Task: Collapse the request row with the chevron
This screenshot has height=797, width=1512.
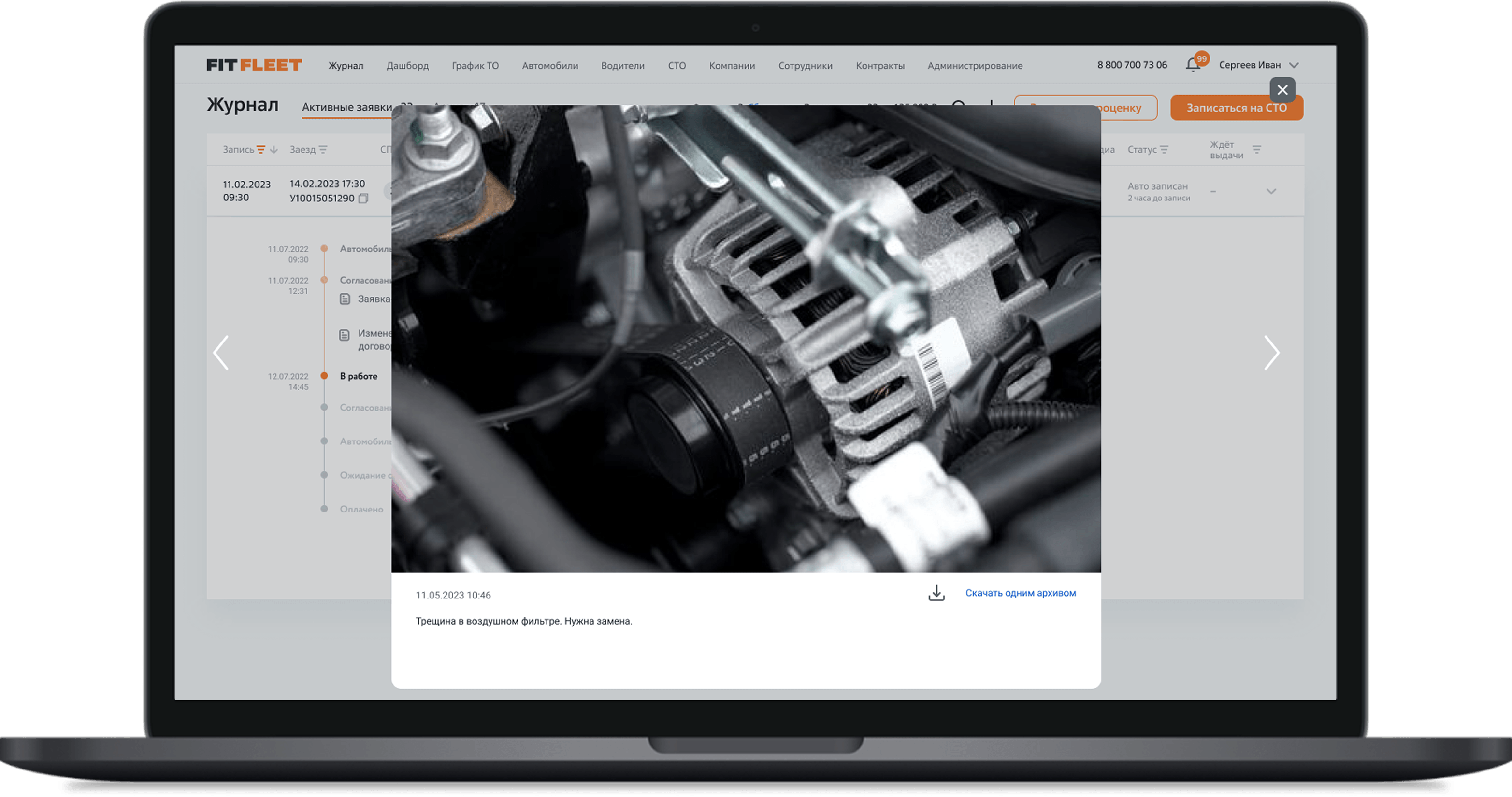Action: [x=1271, y=191]
